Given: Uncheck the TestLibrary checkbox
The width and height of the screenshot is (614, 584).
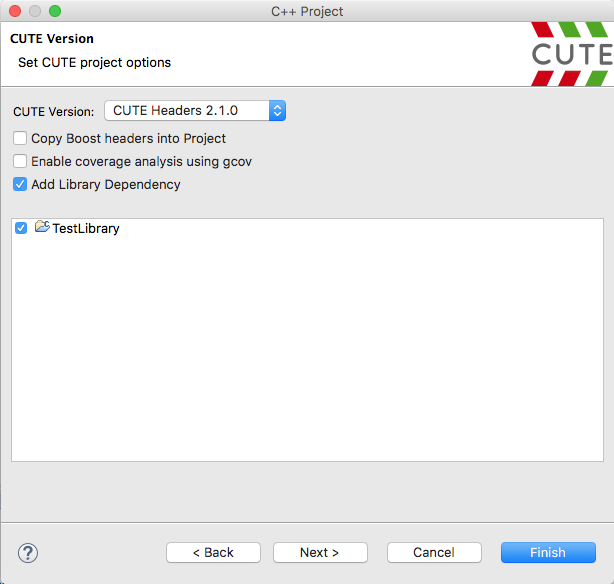Looking at the screenshot, I should 21,228.
